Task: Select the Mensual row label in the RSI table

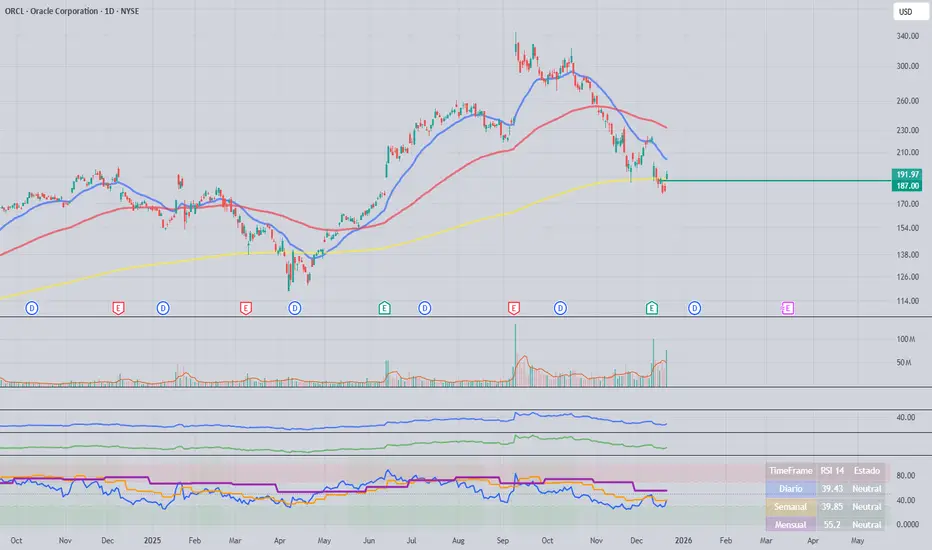Action: click(791, 524)
